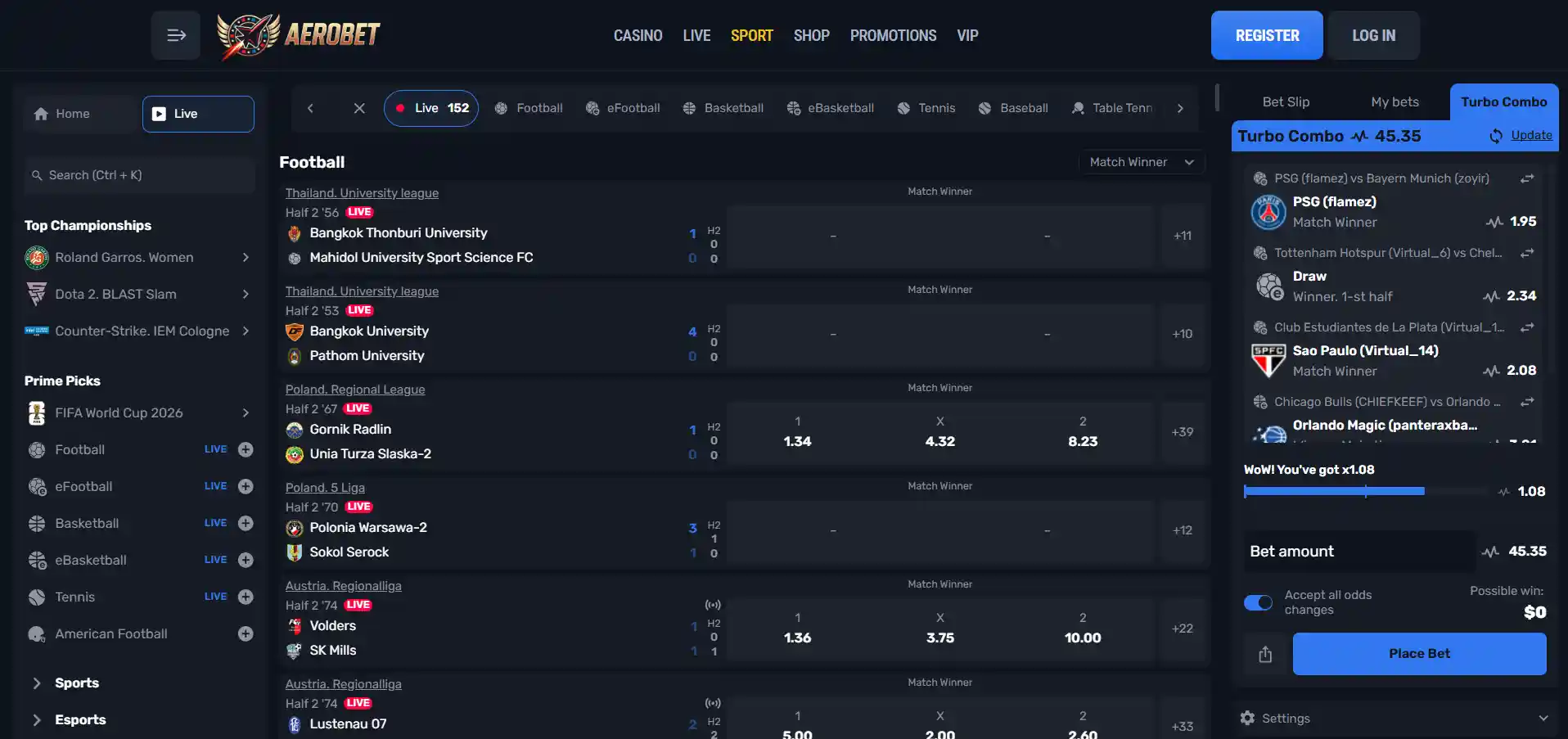Click the FIFA World Cup 2026 trophy icon
The width and height of the screenshot is (1568, 739).
(x=37, y=413)
